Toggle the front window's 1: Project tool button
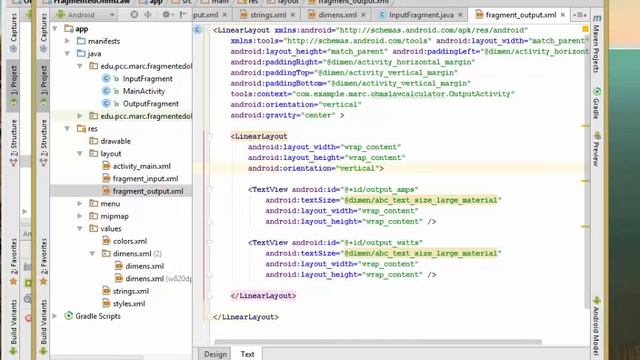This screenshot has width=640, height=360. point(43,86)
